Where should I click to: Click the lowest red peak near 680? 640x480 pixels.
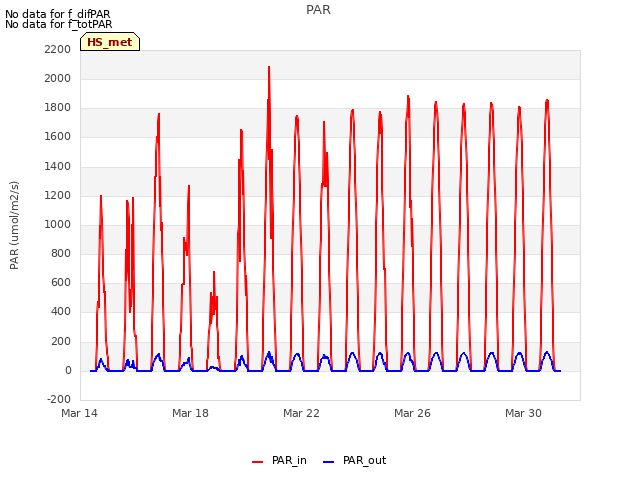[x=213, y=272]
